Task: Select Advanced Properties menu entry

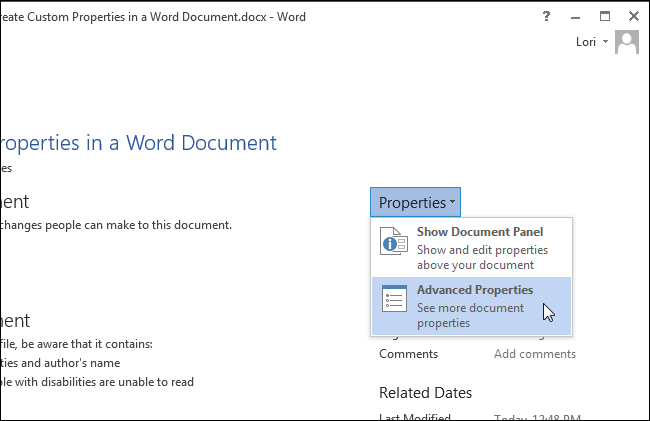Action: [471, 306]
